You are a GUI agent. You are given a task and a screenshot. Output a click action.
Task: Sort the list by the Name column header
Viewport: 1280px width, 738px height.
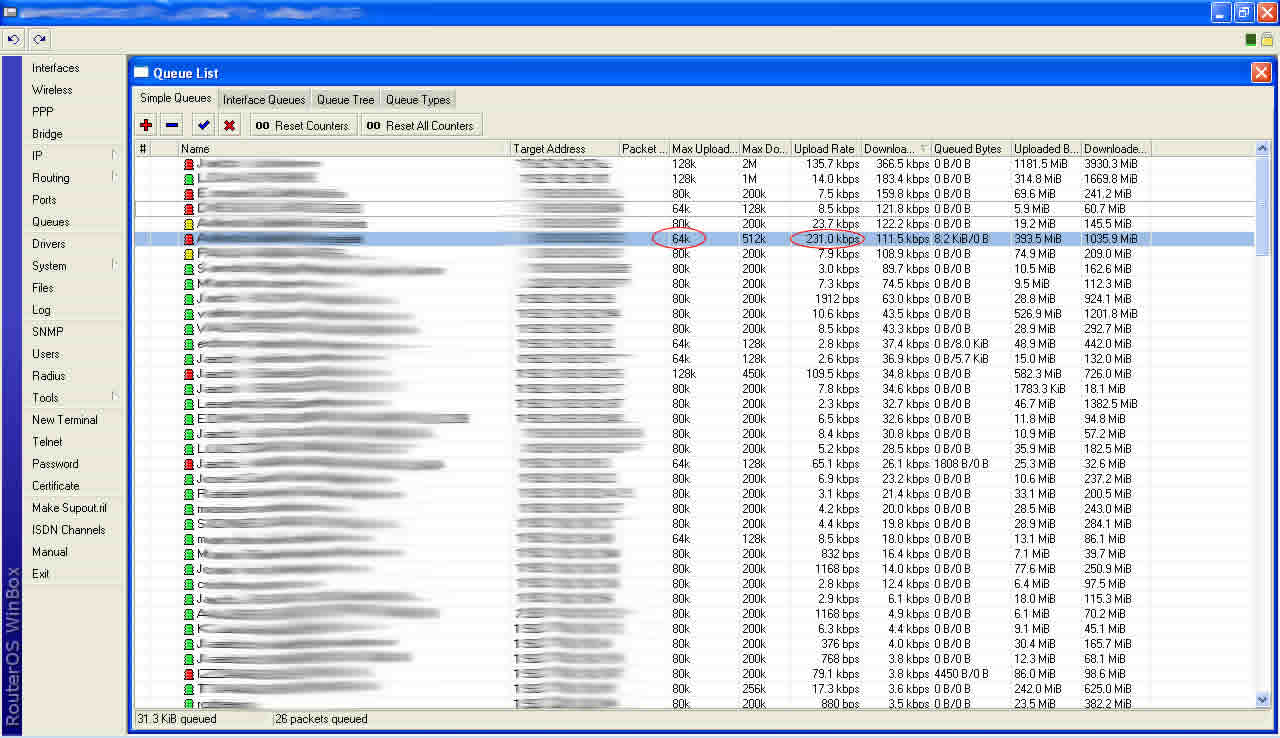345,149
